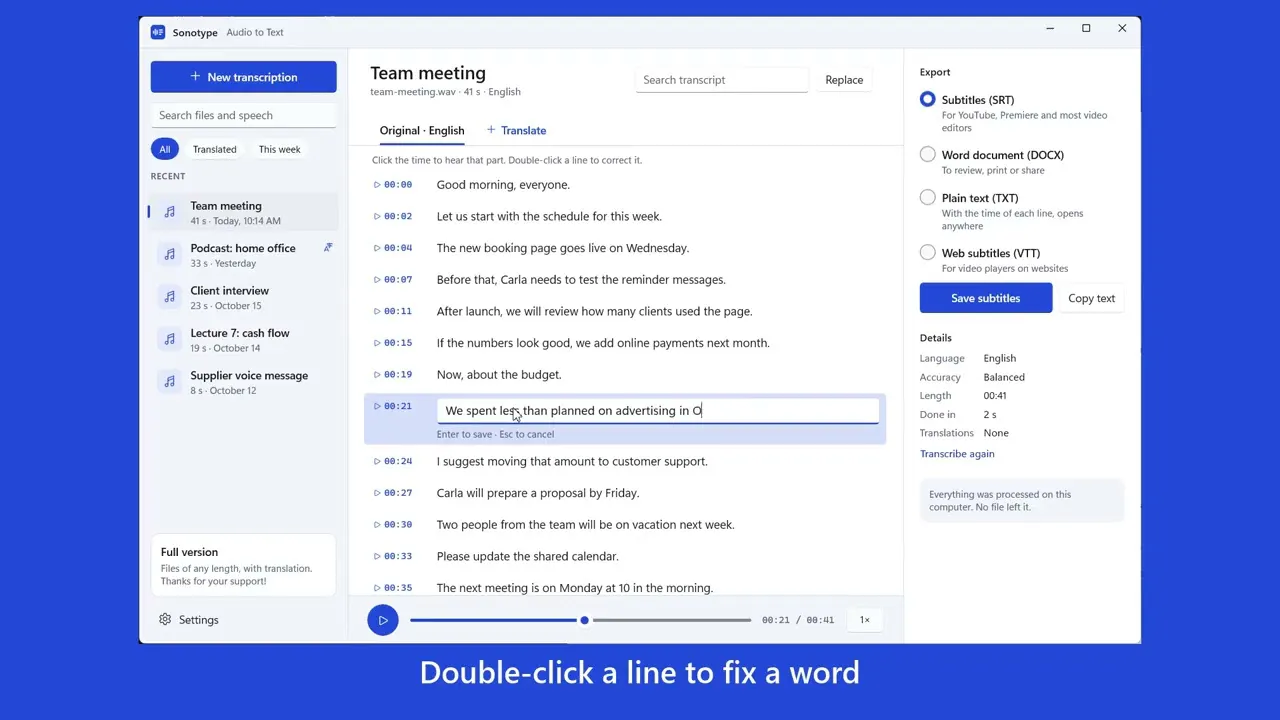Click the playback progress slider handle
This screenshot has width=1280, height=720.
[584, 620]
